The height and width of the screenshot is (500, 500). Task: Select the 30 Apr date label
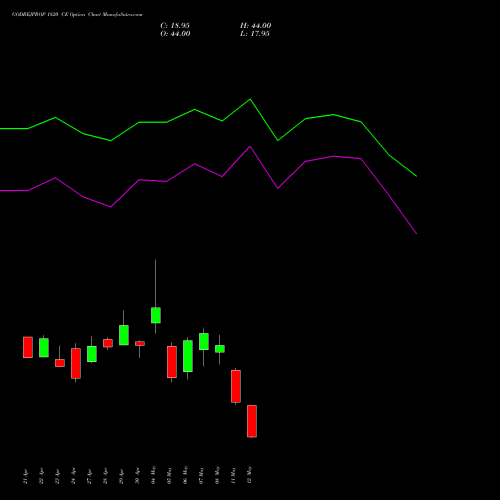(x=138, y=476)
